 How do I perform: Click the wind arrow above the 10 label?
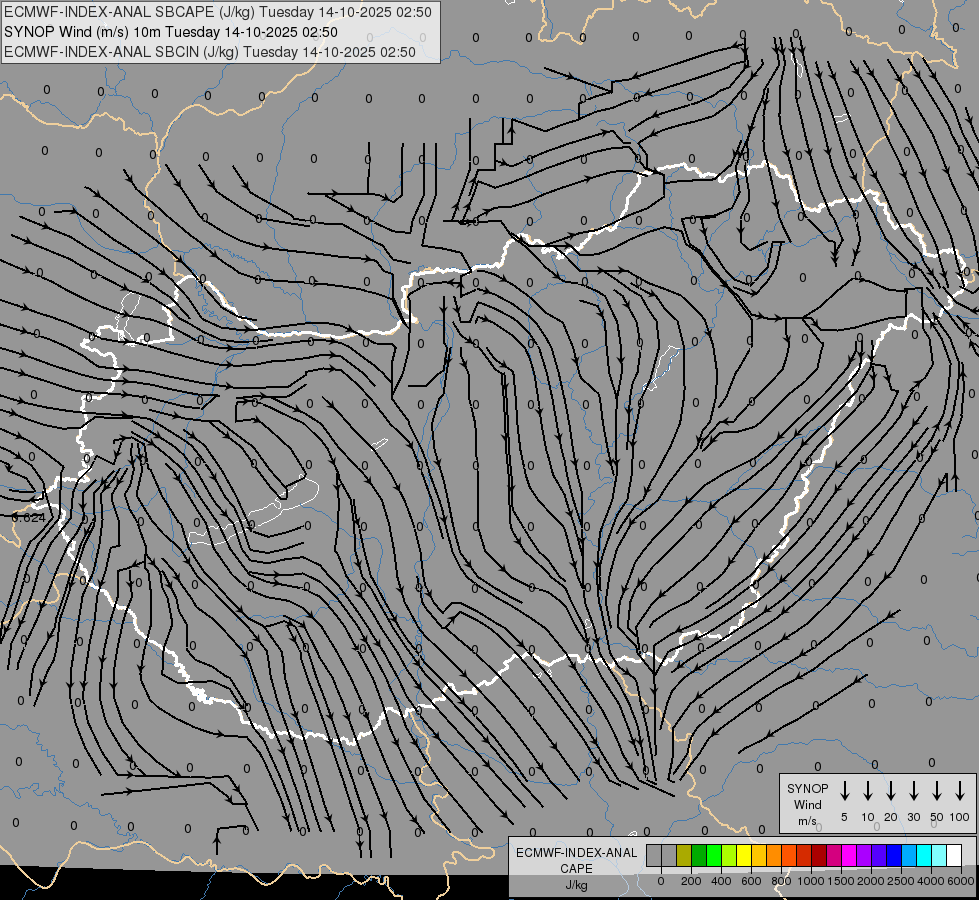pos(867,791)
